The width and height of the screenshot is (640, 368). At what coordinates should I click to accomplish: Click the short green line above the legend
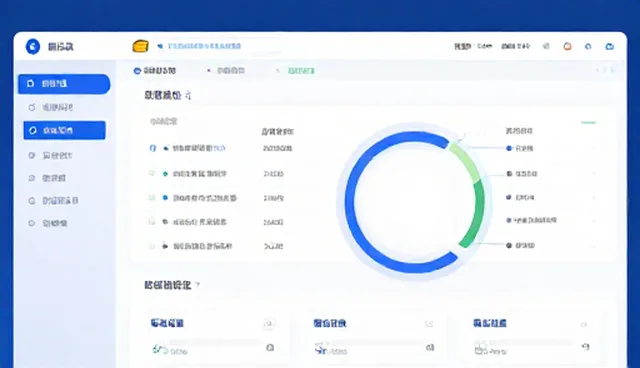click(589, 122)
